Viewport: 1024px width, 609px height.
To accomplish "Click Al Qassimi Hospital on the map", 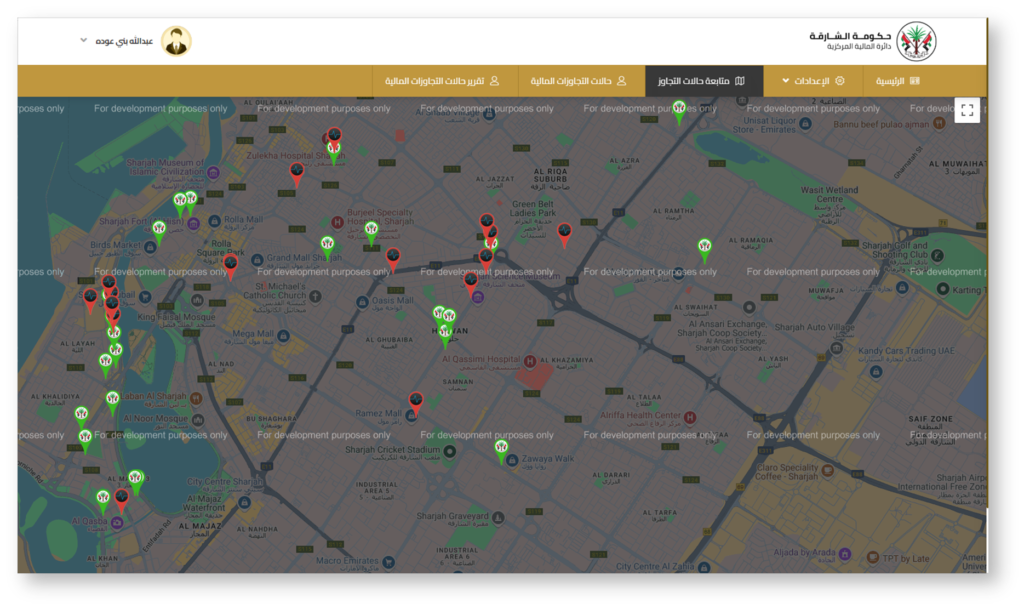I will click(490, 359).
